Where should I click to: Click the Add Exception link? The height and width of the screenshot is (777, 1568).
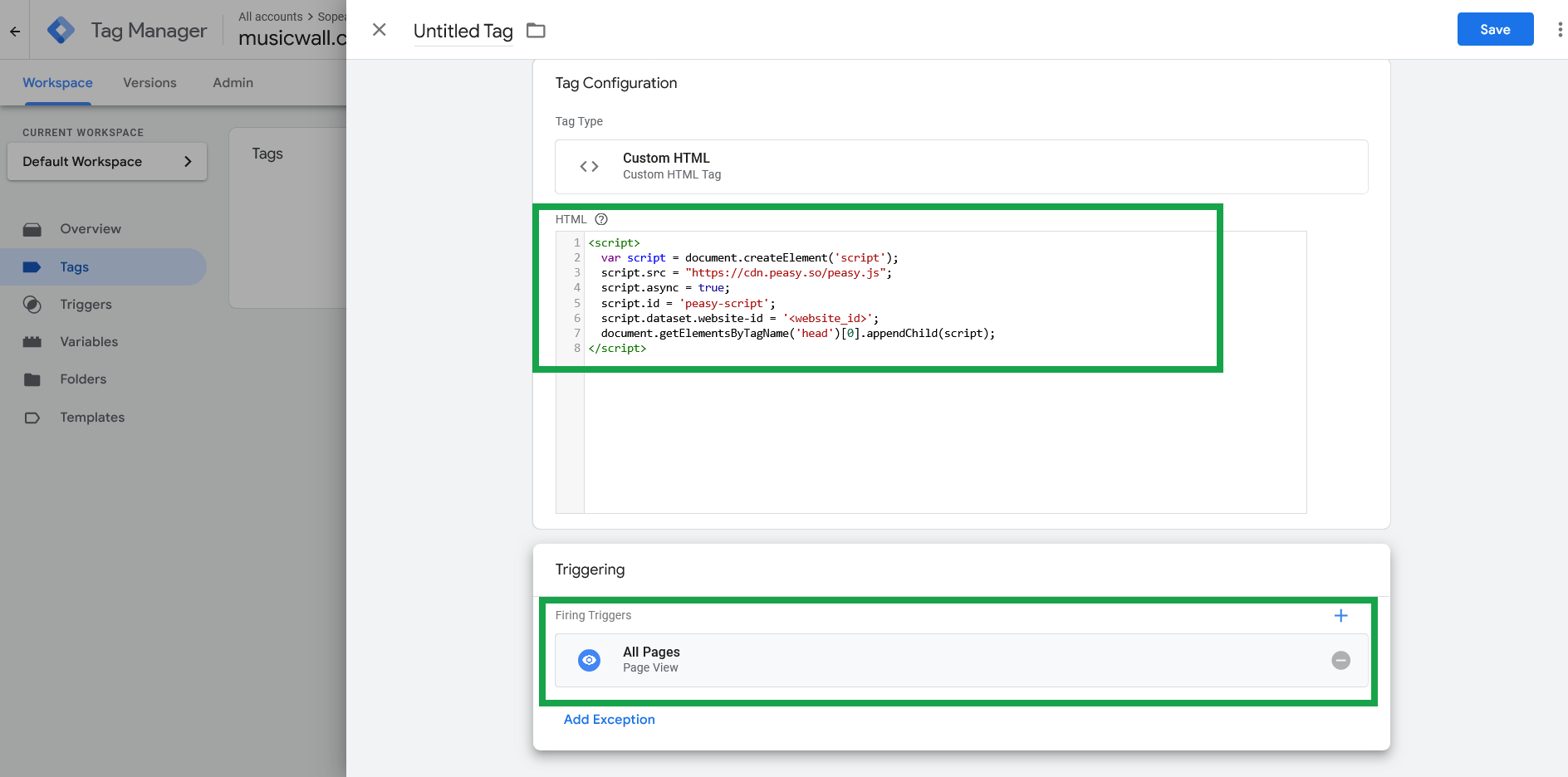point(609,719)
